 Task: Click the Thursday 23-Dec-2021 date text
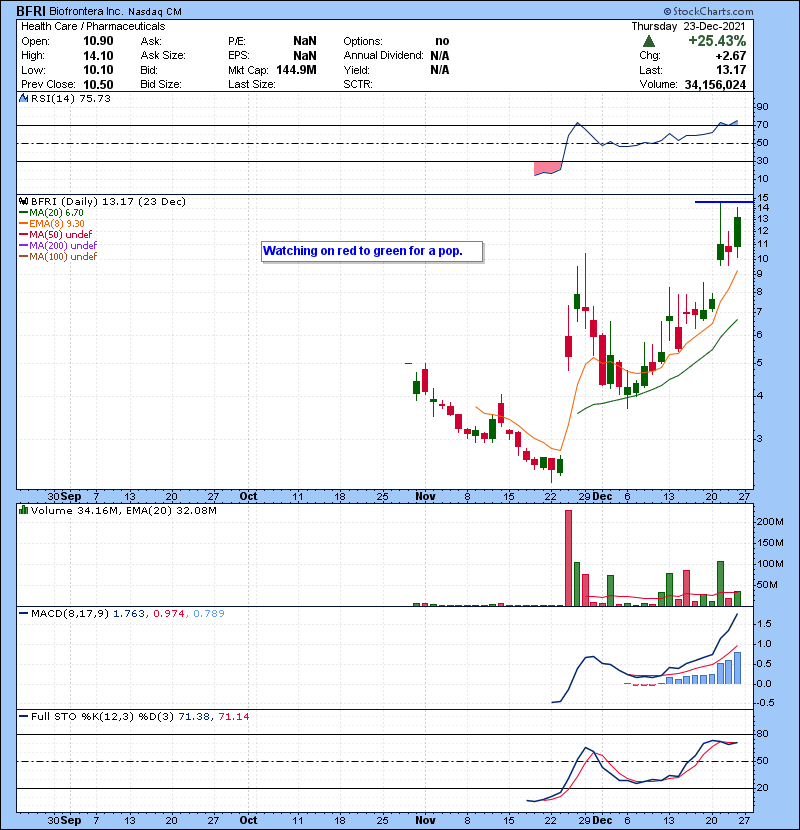(688, 26)
